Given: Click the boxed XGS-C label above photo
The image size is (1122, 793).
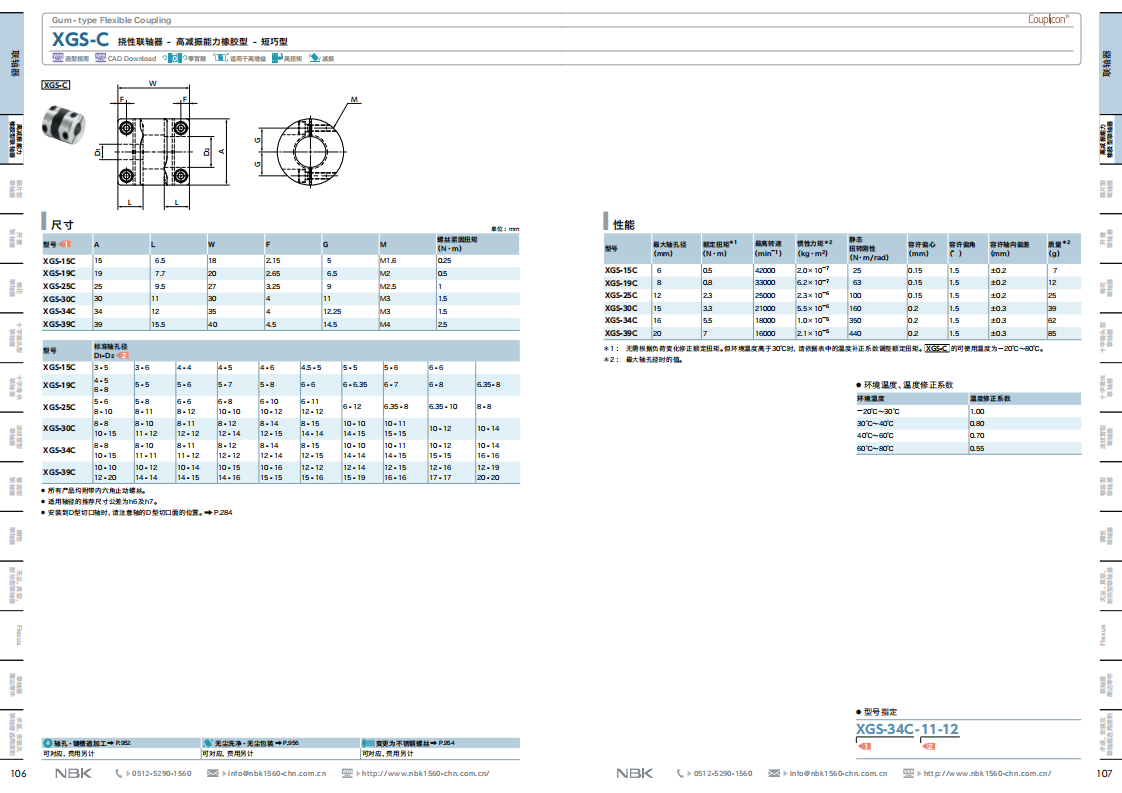Looking at the screenshot, I should (x=56, y=84).
